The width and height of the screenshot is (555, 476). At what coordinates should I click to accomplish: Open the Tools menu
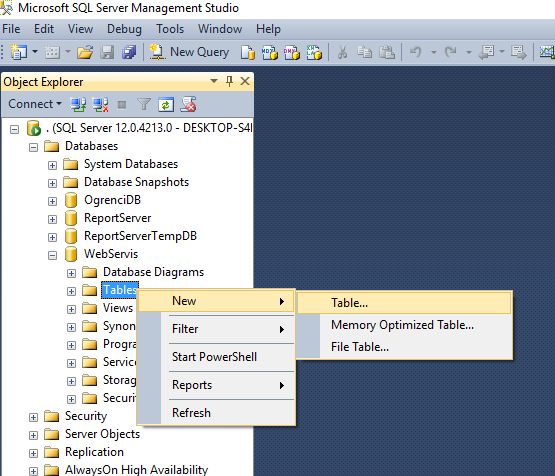tap(170, 29)
